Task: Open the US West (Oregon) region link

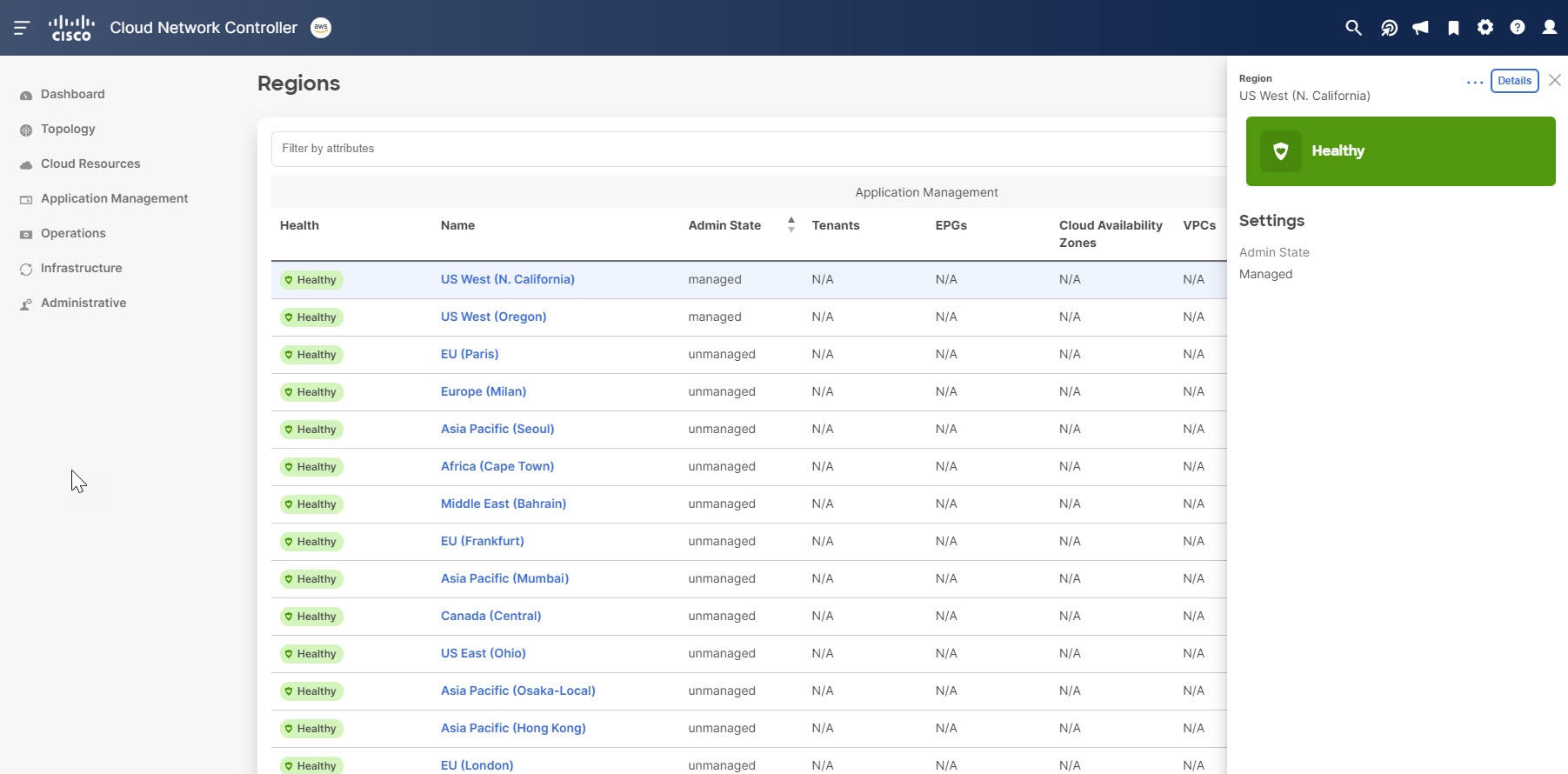Action: [x=493, y=317]
